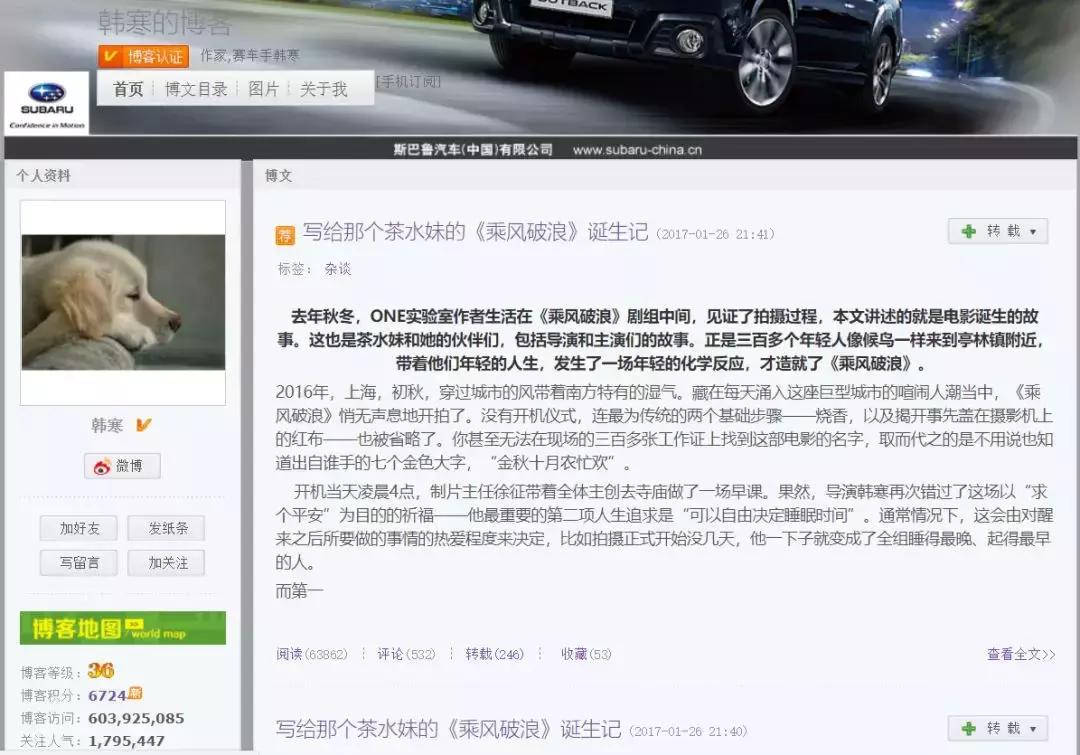Open the 博客地图 world map banner
The height and width of the screenshot is (755, 1080).
(x=120, y=628)
